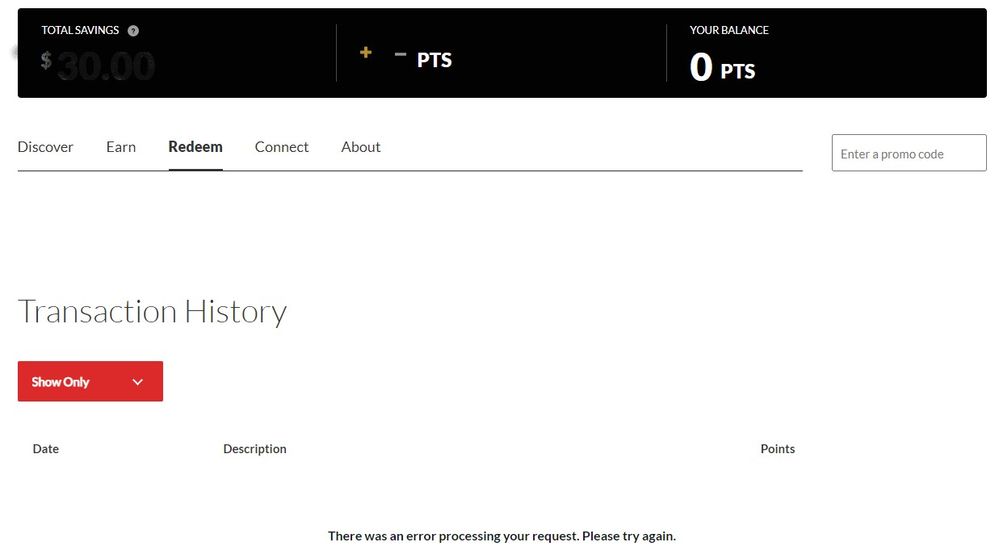The image size is (999, 547).
Task: Click the Description column header
Action: pos(255,449)
